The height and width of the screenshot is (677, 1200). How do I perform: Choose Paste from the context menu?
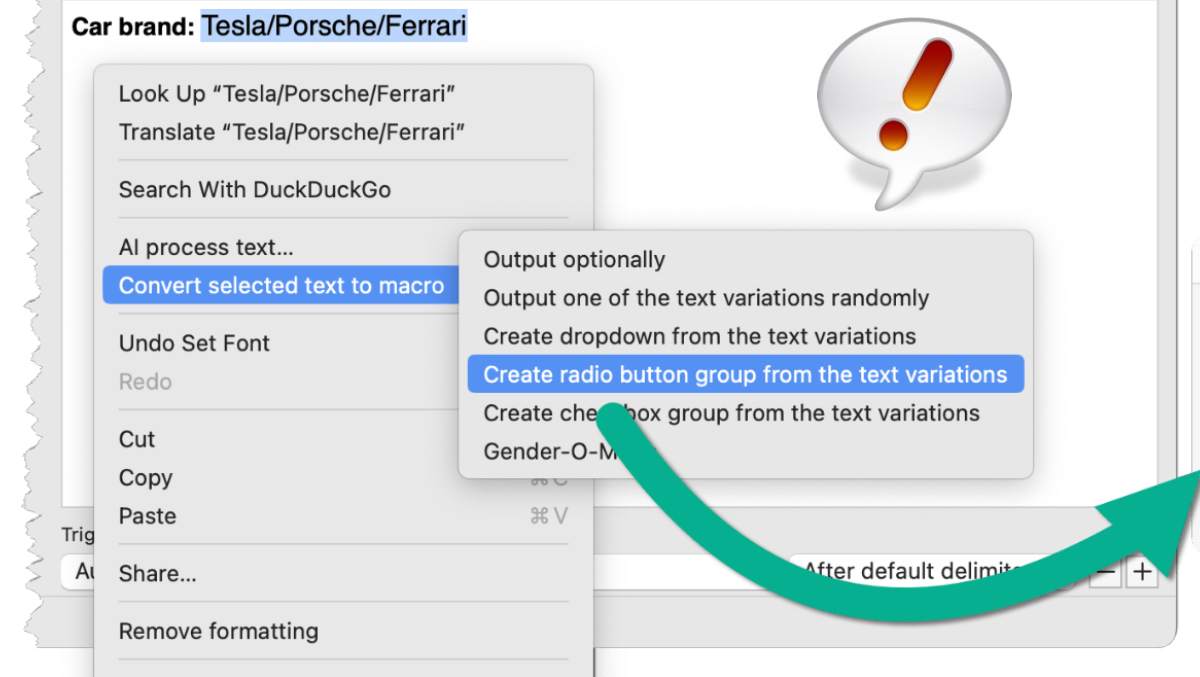(x=147, y=516)
